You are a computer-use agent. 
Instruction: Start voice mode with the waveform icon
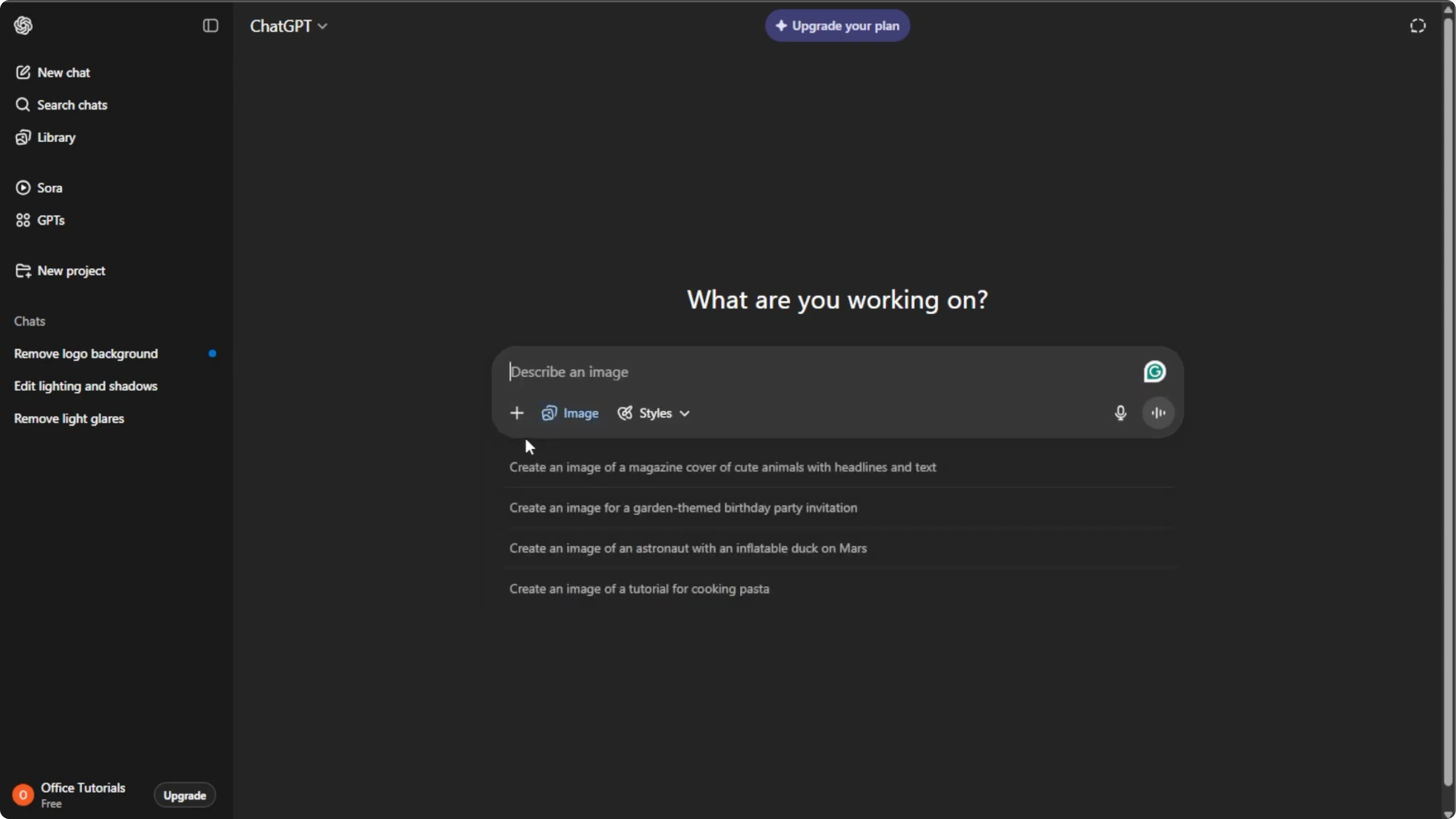click(x=1158, y=413)
